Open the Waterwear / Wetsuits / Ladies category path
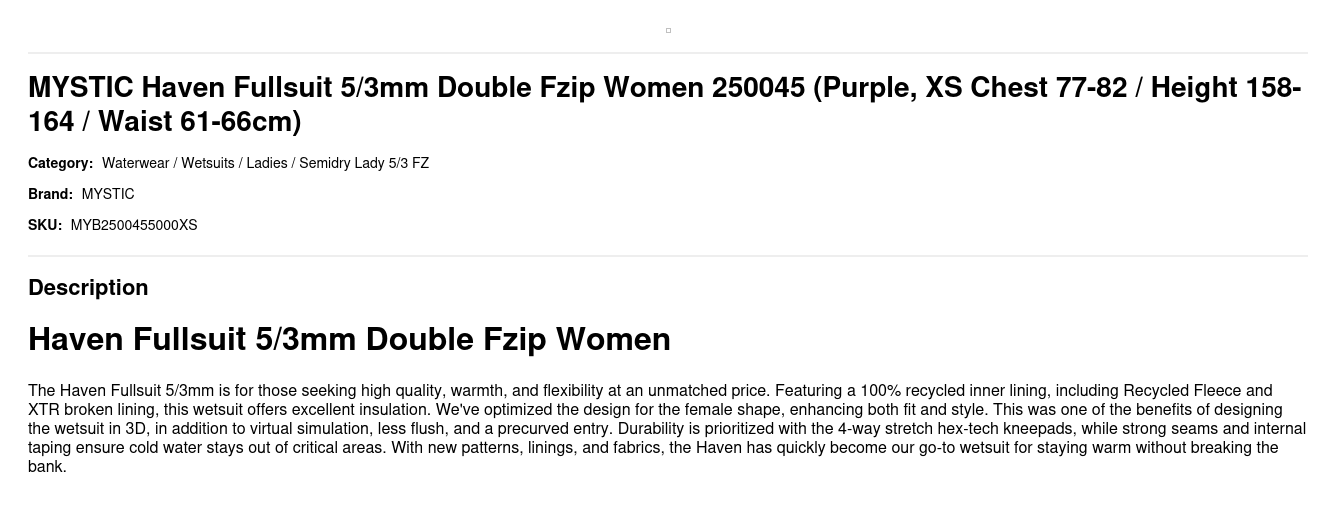Viewport: 1328px width, 525px height. pyautogui.click(x=265, y=163)
